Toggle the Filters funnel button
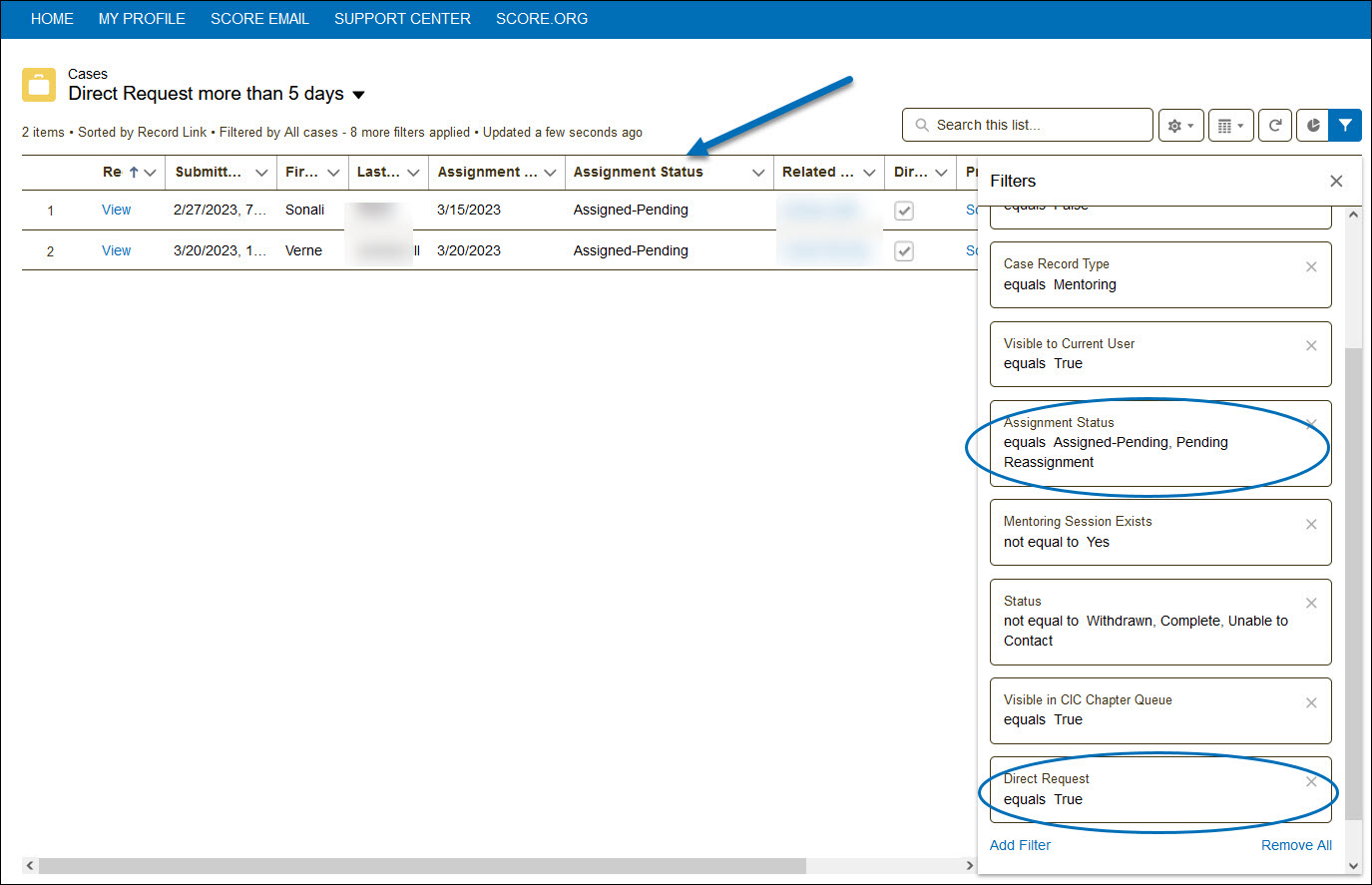Viewport: 1372px width, 885px height. (1345, 126)
